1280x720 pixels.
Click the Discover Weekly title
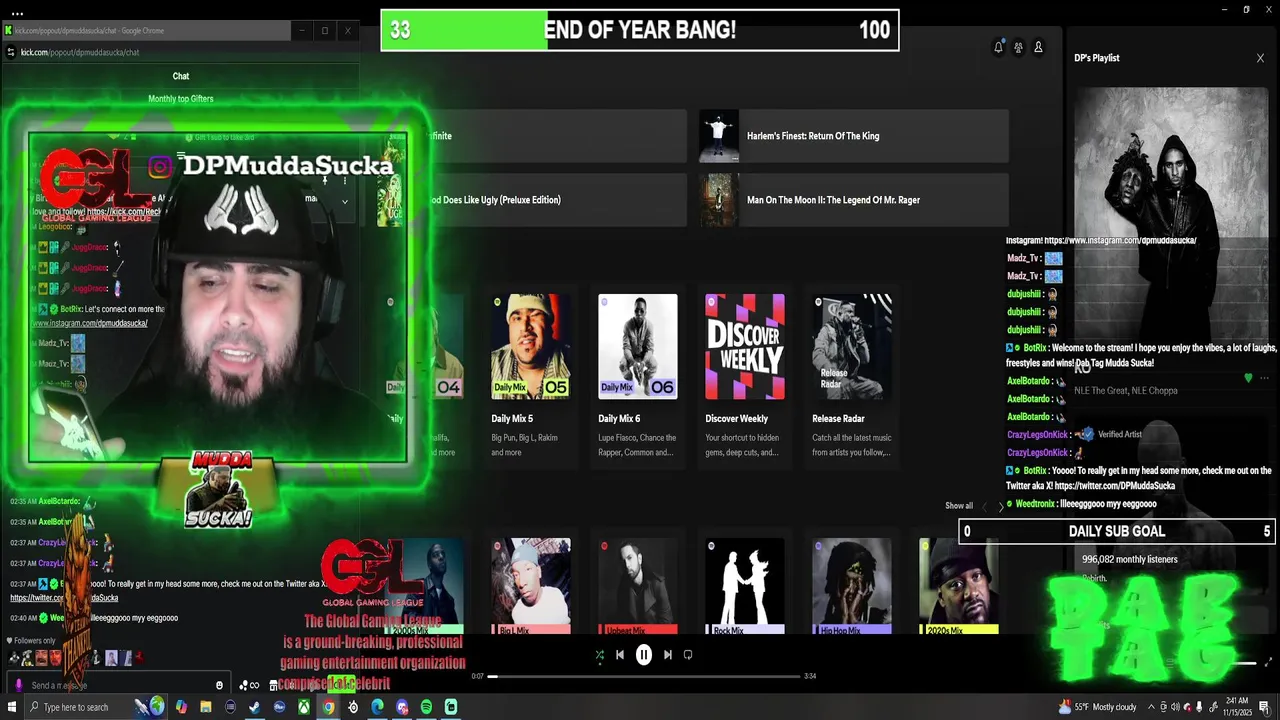pyautogui.click(x=737, y=419)
